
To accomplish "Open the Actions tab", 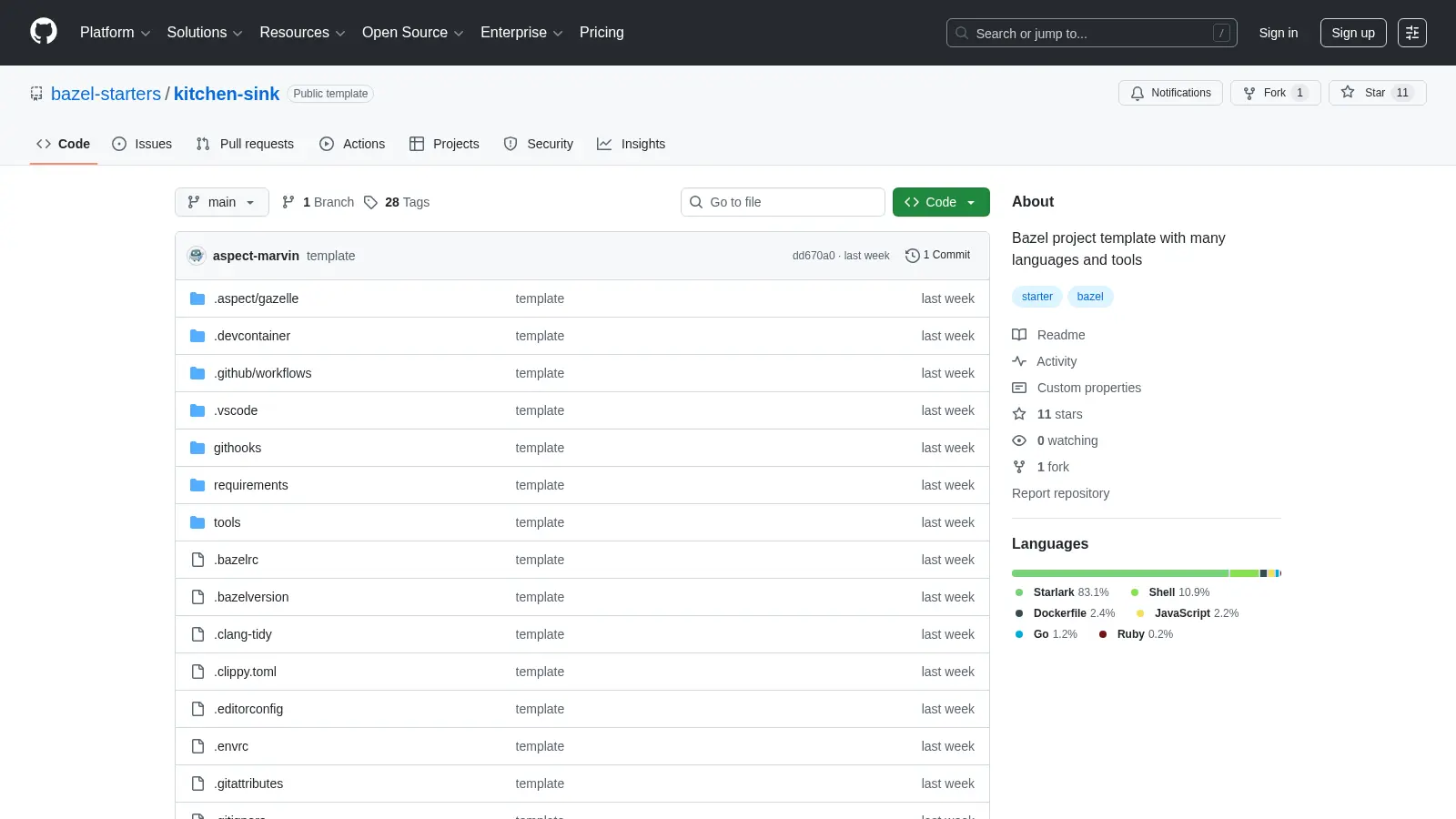I will [352, 144].
